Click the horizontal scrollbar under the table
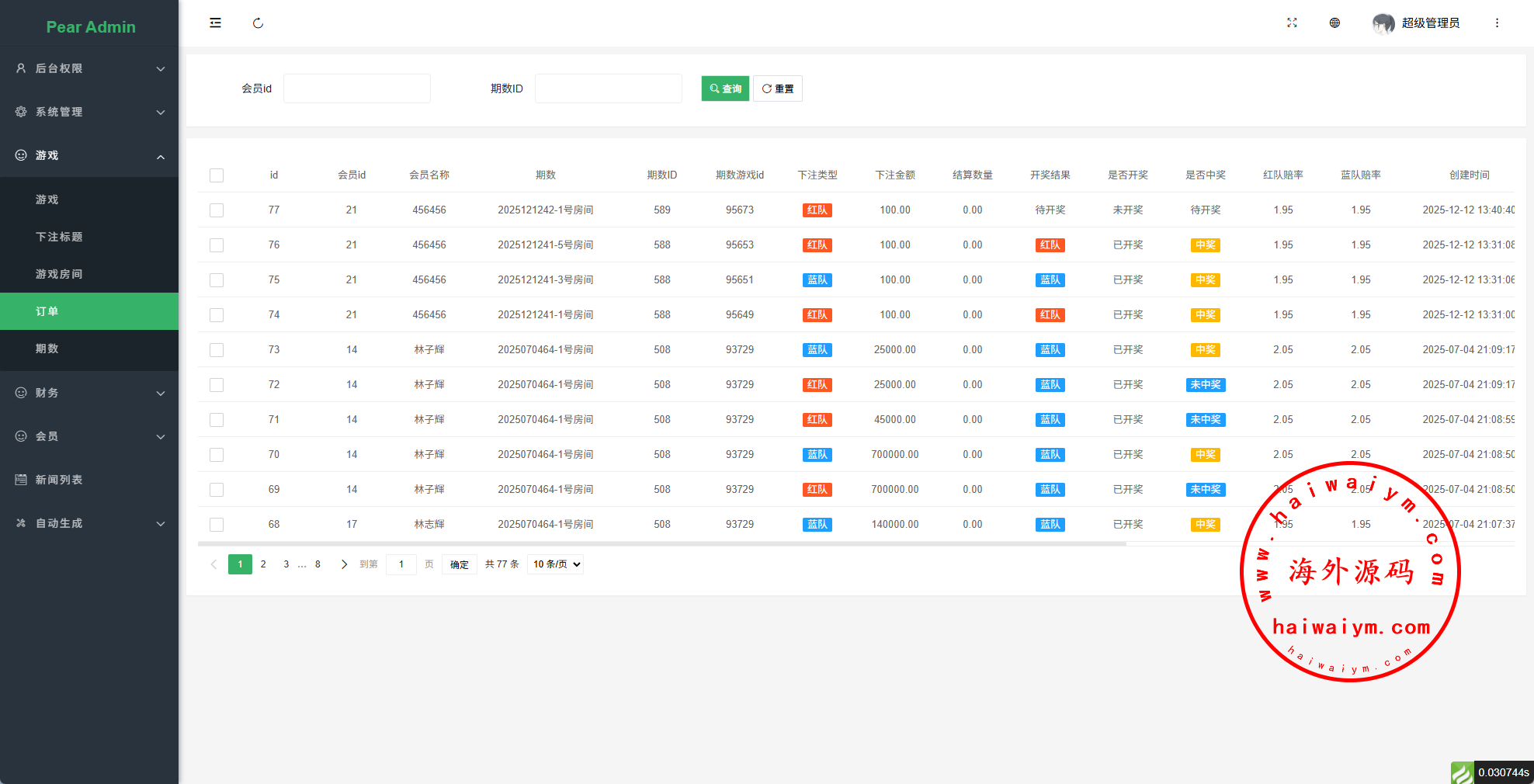The height and width of the screenshot is (784, 1534). 661,543
